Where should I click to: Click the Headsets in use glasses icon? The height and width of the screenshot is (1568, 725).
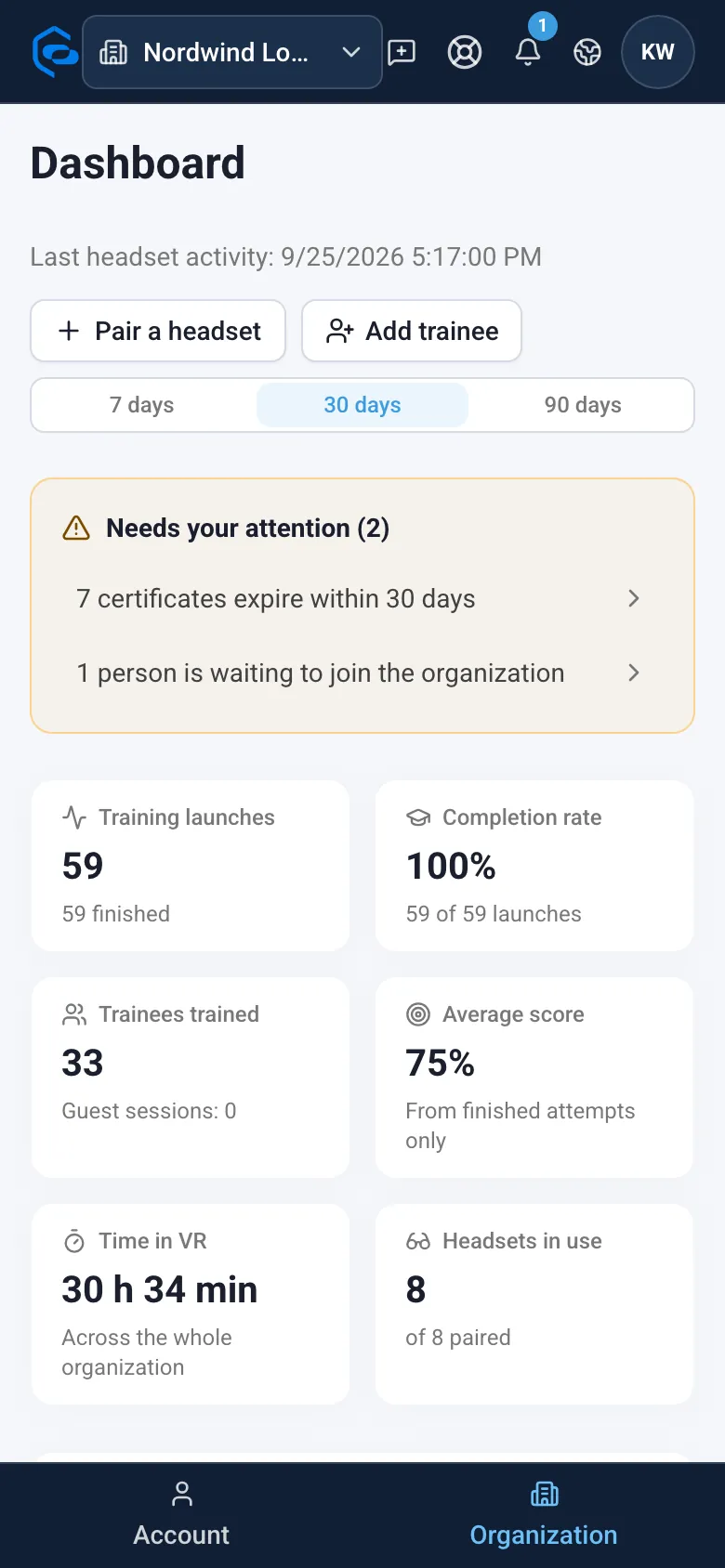pyautogui.click(x=418, y=1241)
